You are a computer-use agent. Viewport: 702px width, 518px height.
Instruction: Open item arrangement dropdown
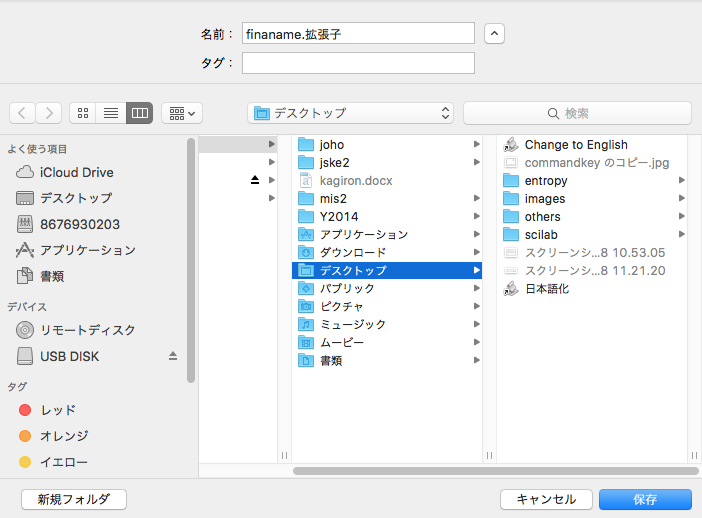click(182, 113)
